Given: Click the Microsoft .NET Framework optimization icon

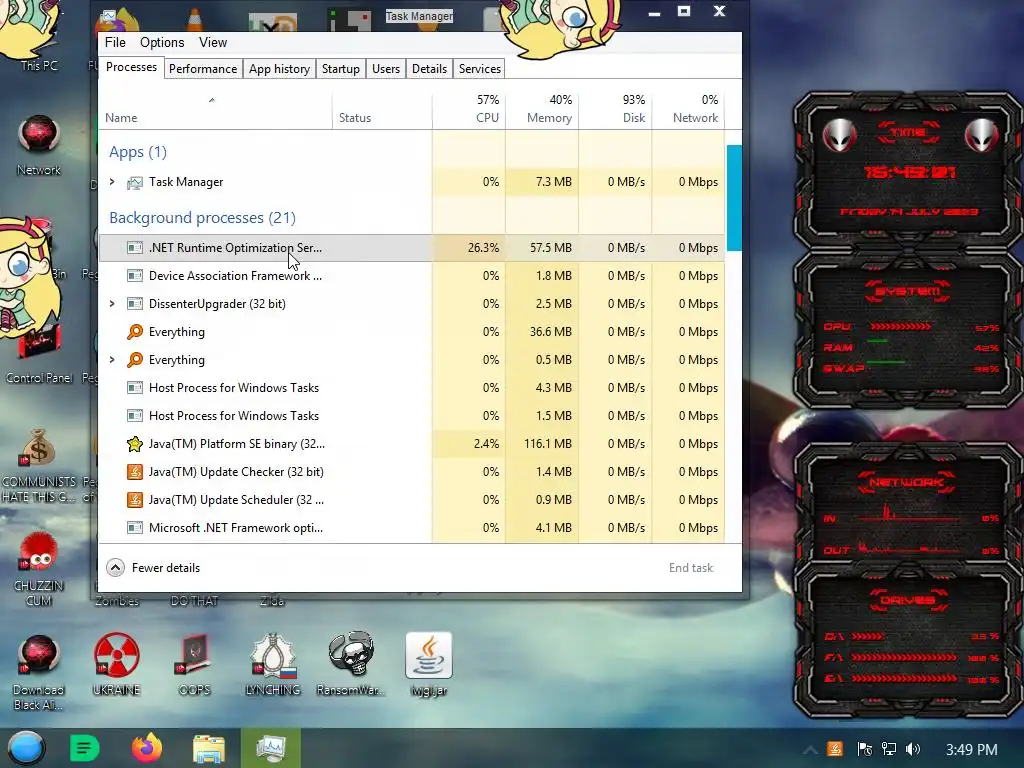Looking at the screenshot, I should [x=135, y=528].
